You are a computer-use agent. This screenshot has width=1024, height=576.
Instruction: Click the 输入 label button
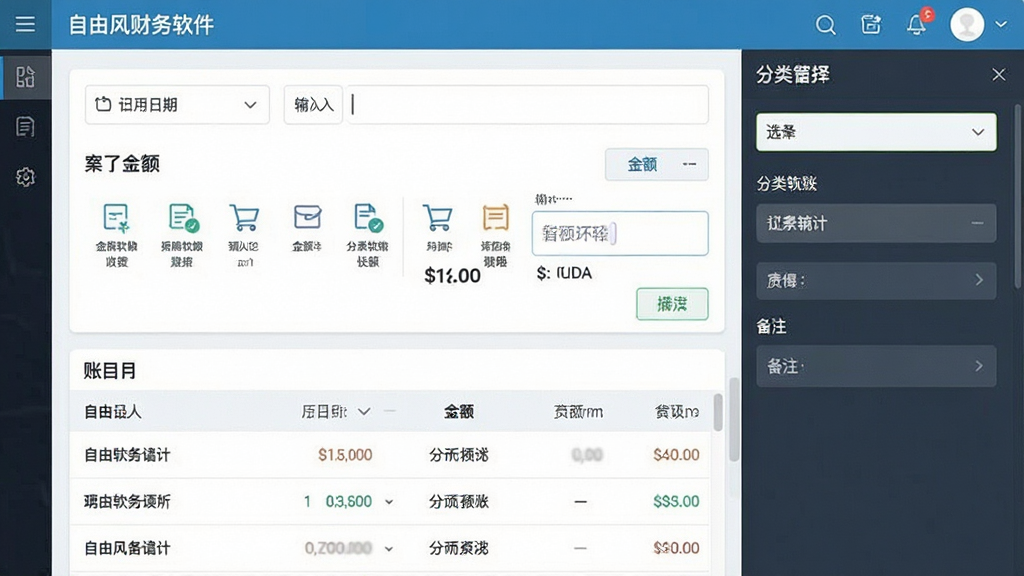click(x=313, y=104)
